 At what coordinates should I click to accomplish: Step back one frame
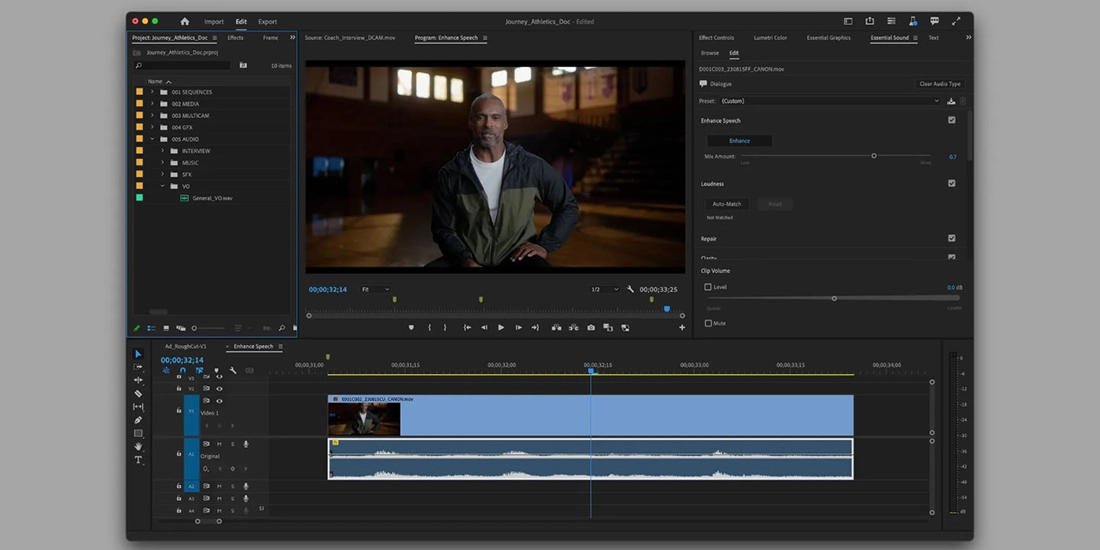[484, 328]
